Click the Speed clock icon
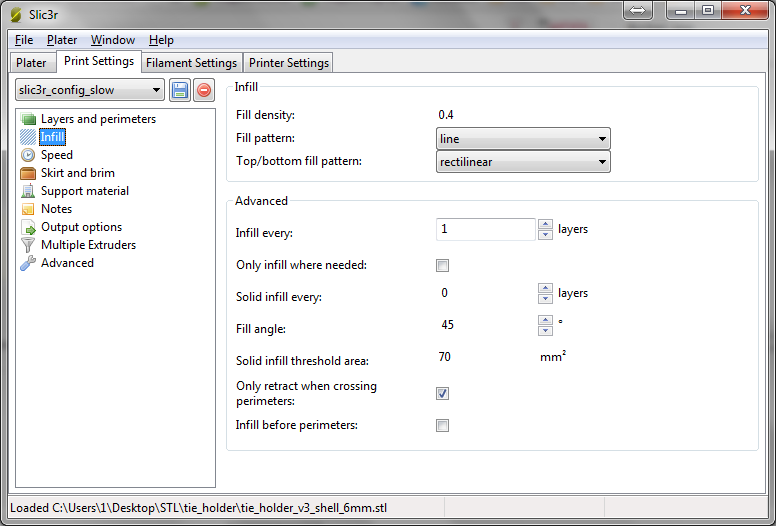 (x=28, y=155)
